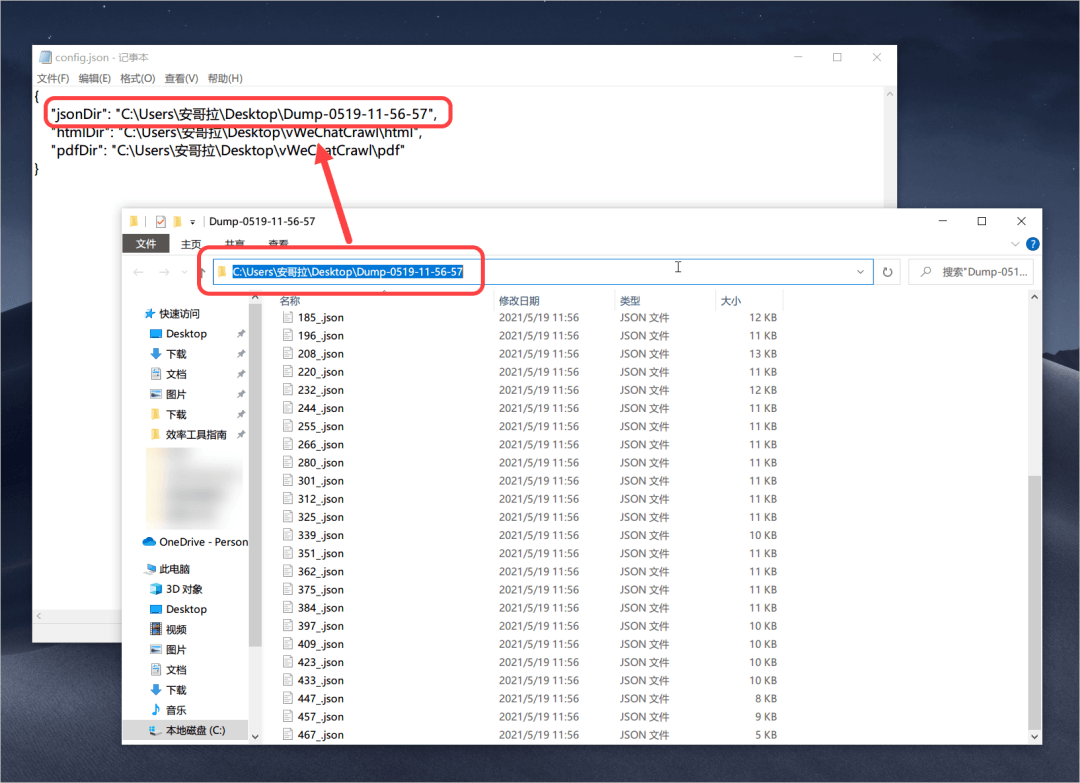The height and width of the screenshot is (783, 1080).
Task: Open Notepad's 格式(O) menu
Action: click(137, 79)
